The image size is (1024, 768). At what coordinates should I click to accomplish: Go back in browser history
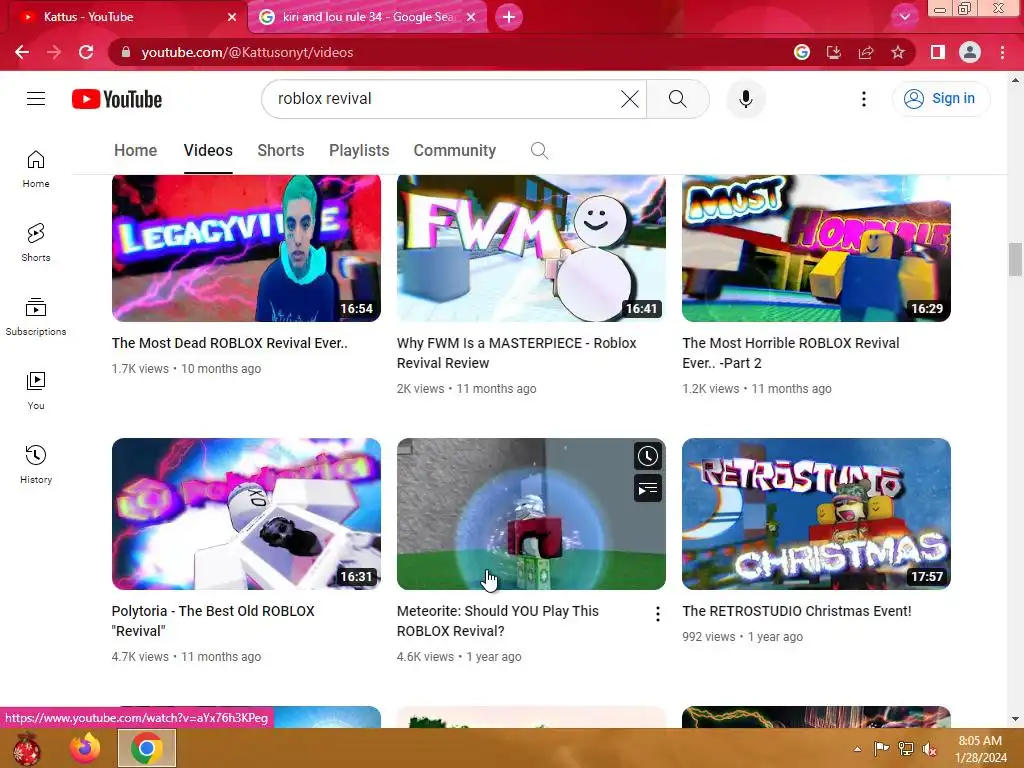[22, 52]
